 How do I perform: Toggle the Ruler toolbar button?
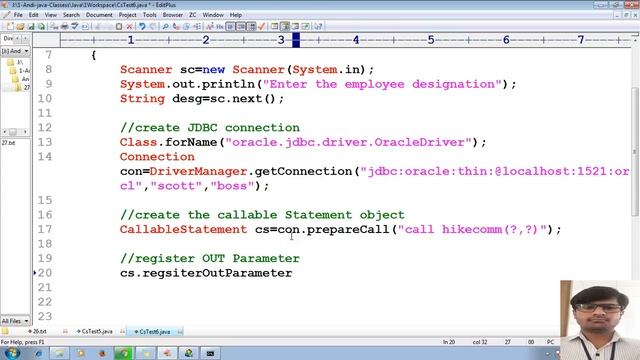(x=252, y=27)
